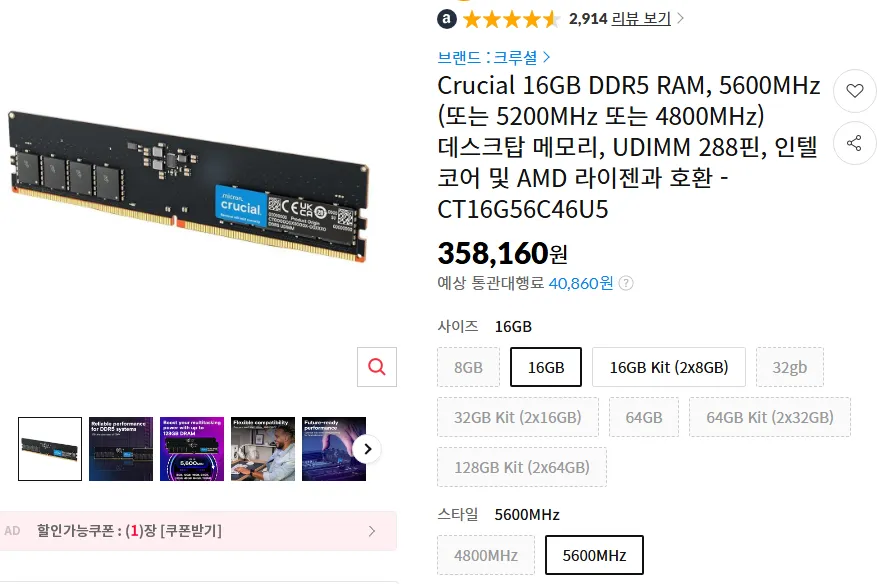Show next thumbnails with arrow button
The width and height of the screenshot is (877, 584).
pyautogui.click(x=367, y=449)
